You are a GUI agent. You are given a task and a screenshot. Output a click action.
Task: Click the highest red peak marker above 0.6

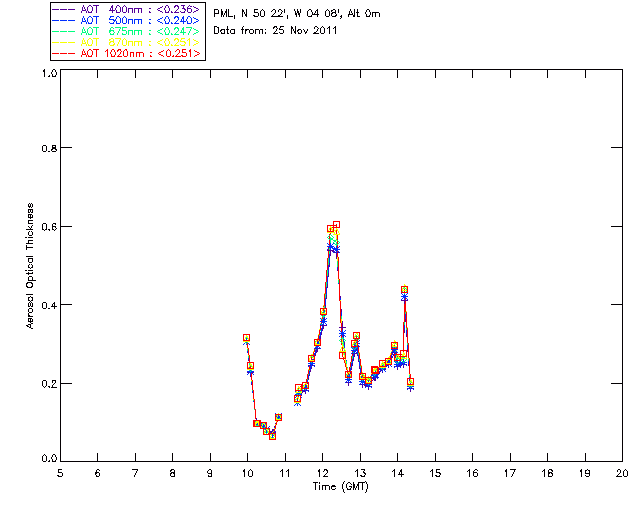coord(336,225)
